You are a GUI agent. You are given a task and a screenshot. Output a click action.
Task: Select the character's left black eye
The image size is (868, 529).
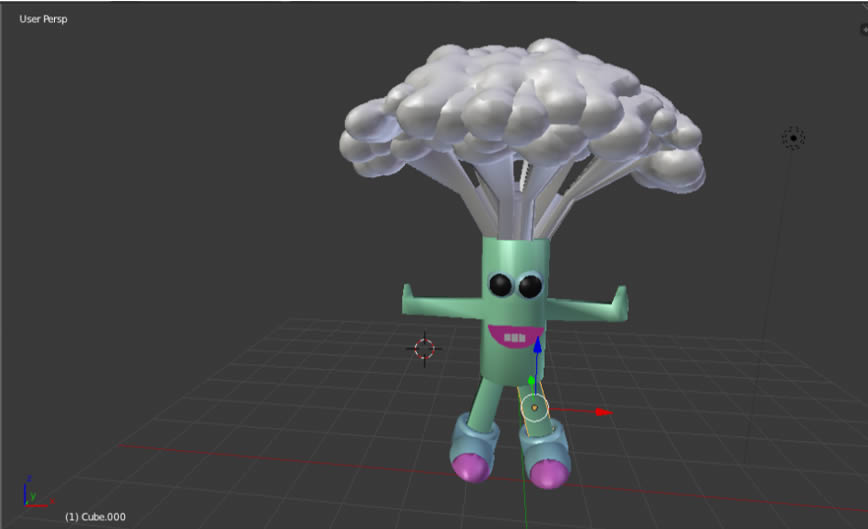tap(500, 284)
